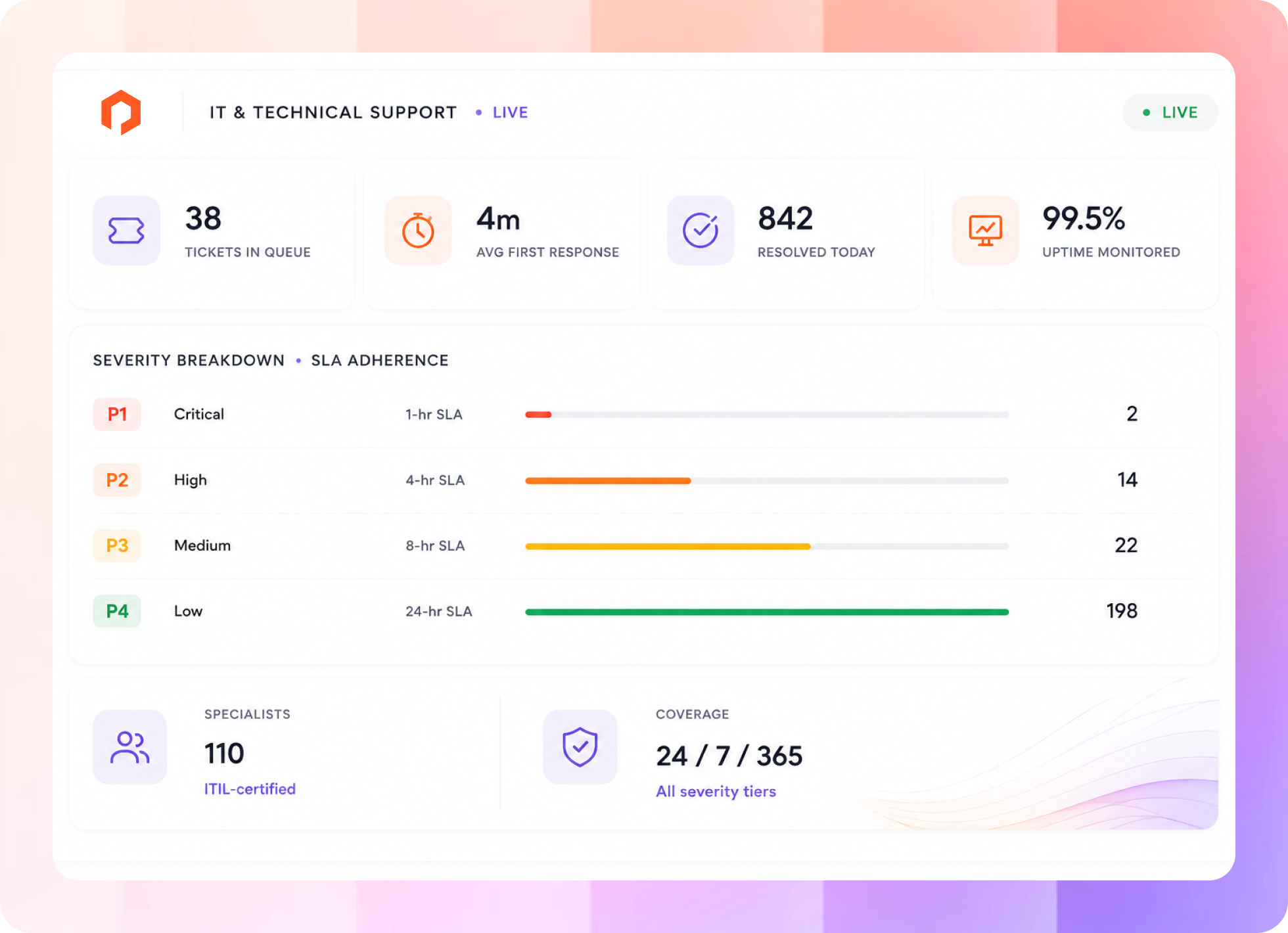Click the Uptime Monitored label
This screenshot has height=933, width=1288.
(x=1111, y=252)
